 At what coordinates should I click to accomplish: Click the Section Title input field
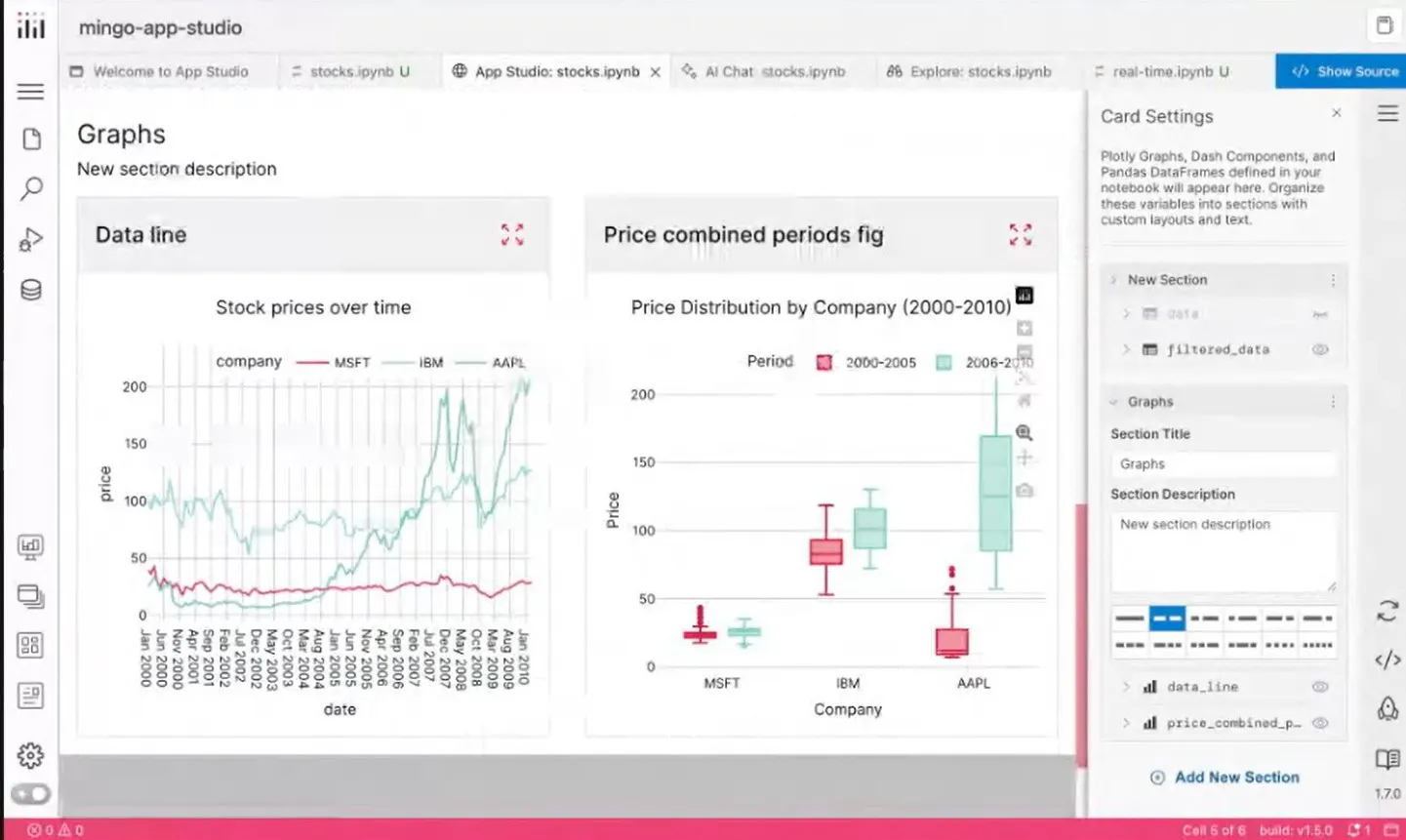coord(1224,464)
